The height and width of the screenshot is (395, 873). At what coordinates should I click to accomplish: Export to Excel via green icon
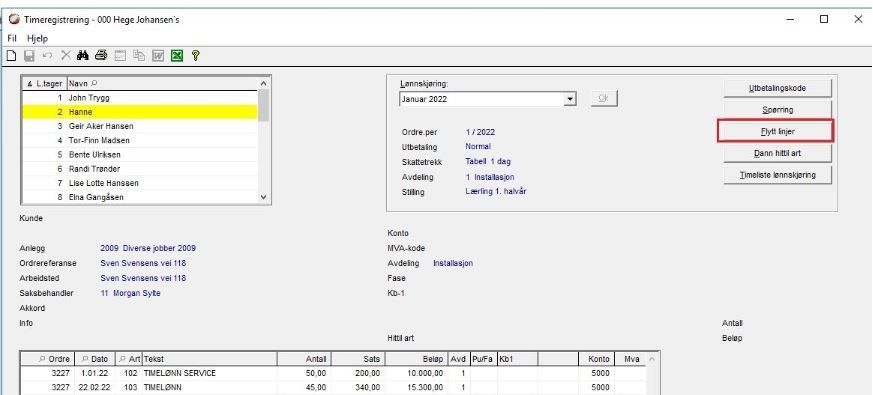point(177,55)
